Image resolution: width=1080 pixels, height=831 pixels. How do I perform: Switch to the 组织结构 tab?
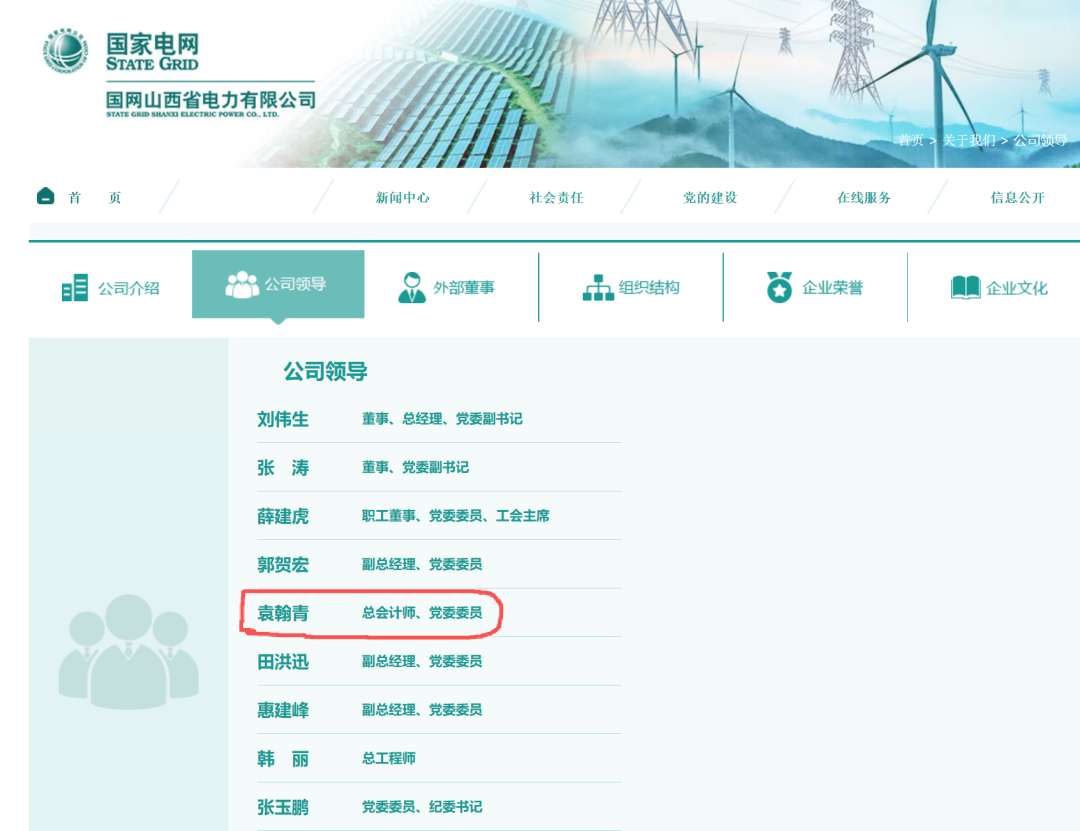(631, 288)
